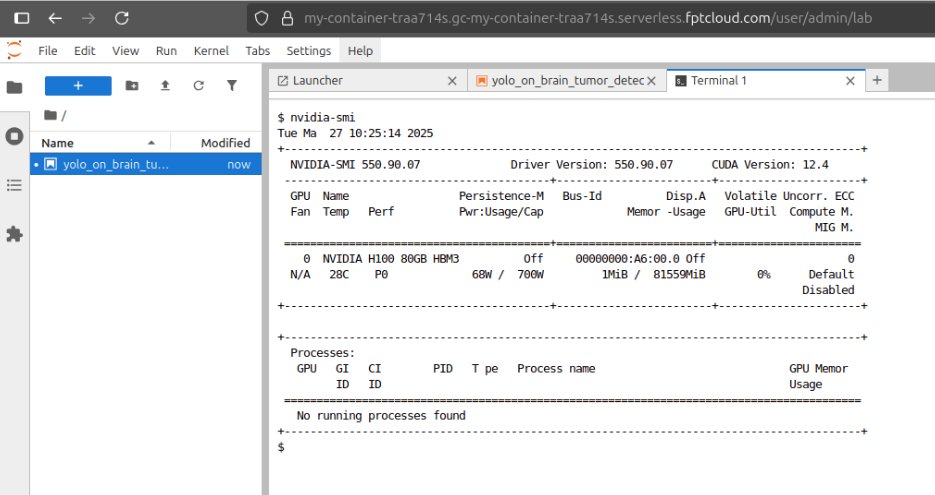
Task: Open the Edit menu
Action: 85,51
